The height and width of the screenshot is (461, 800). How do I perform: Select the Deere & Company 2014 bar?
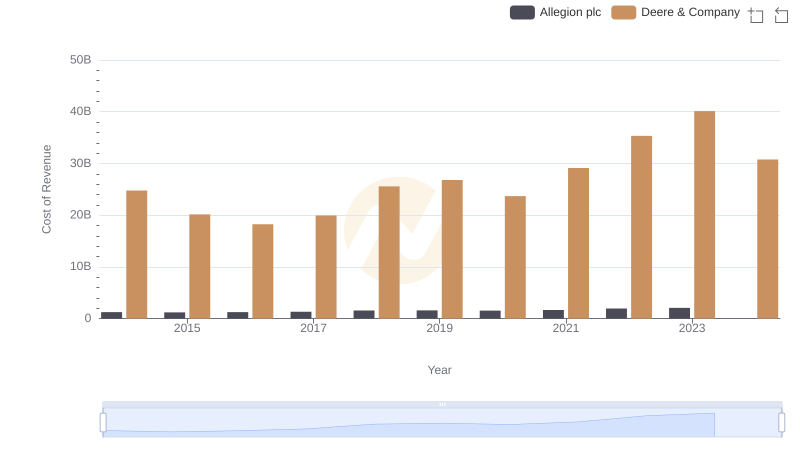pos(137,254)
